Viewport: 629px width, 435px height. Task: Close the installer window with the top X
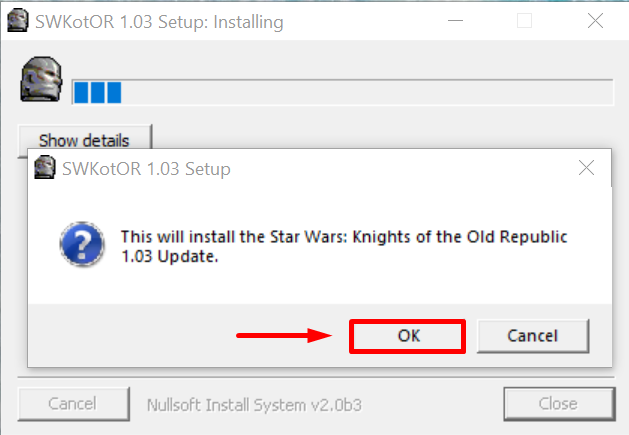(x=597, y=20)
